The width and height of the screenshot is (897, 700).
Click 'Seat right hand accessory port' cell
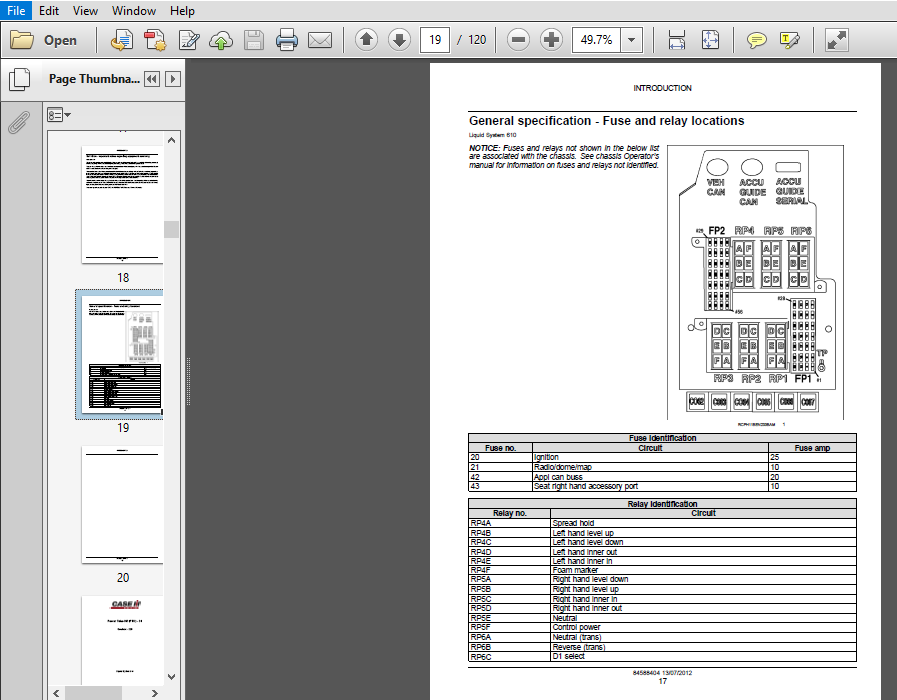[650, 486]
